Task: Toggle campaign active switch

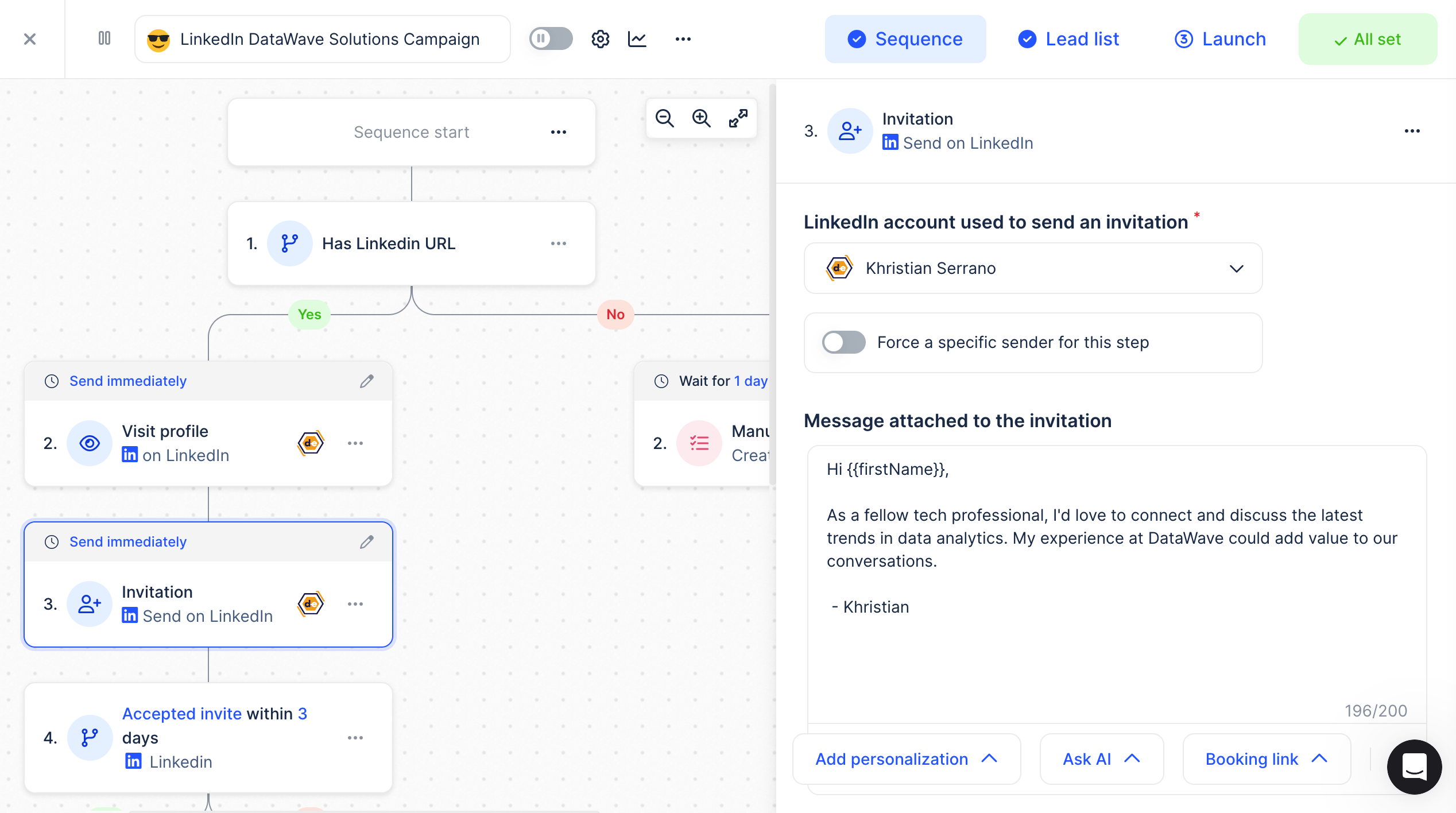Action: click(x=551, y=39)
